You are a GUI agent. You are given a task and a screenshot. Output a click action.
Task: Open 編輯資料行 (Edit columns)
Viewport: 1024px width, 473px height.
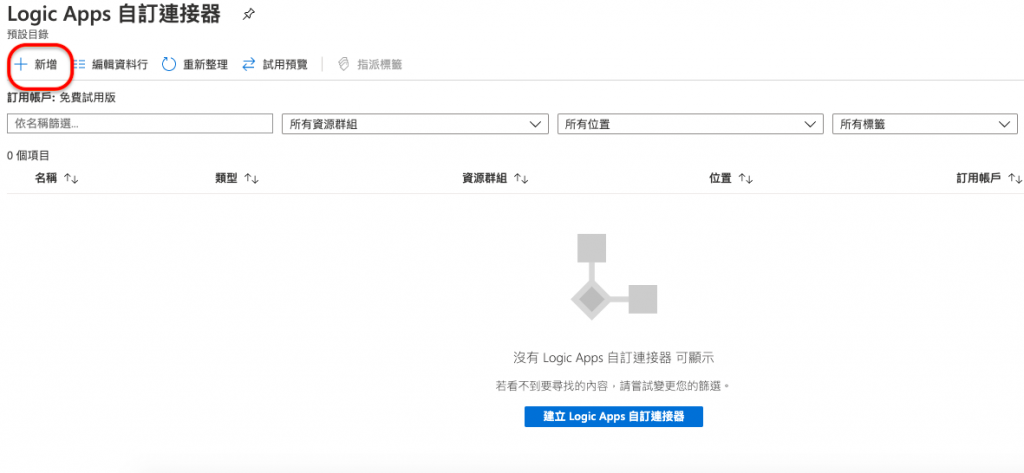click(x=110, y=64)
